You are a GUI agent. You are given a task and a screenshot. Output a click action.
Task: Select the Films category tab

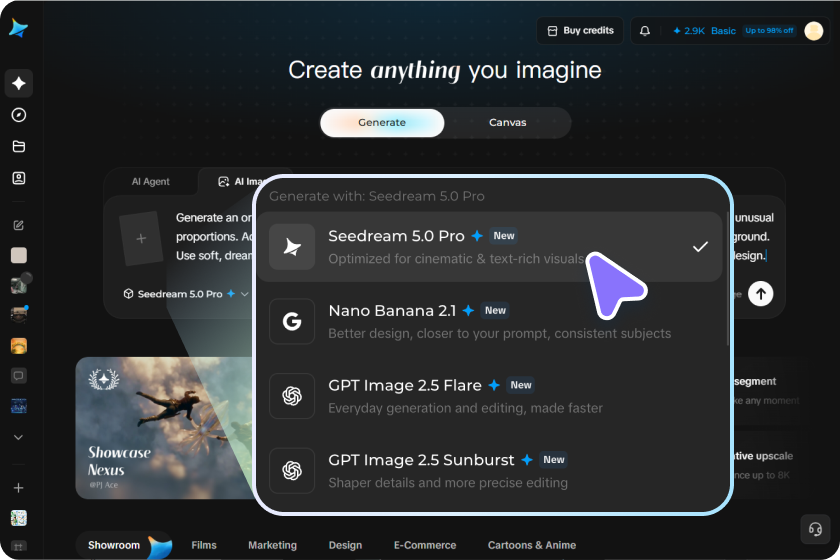(x=204, y=545)
